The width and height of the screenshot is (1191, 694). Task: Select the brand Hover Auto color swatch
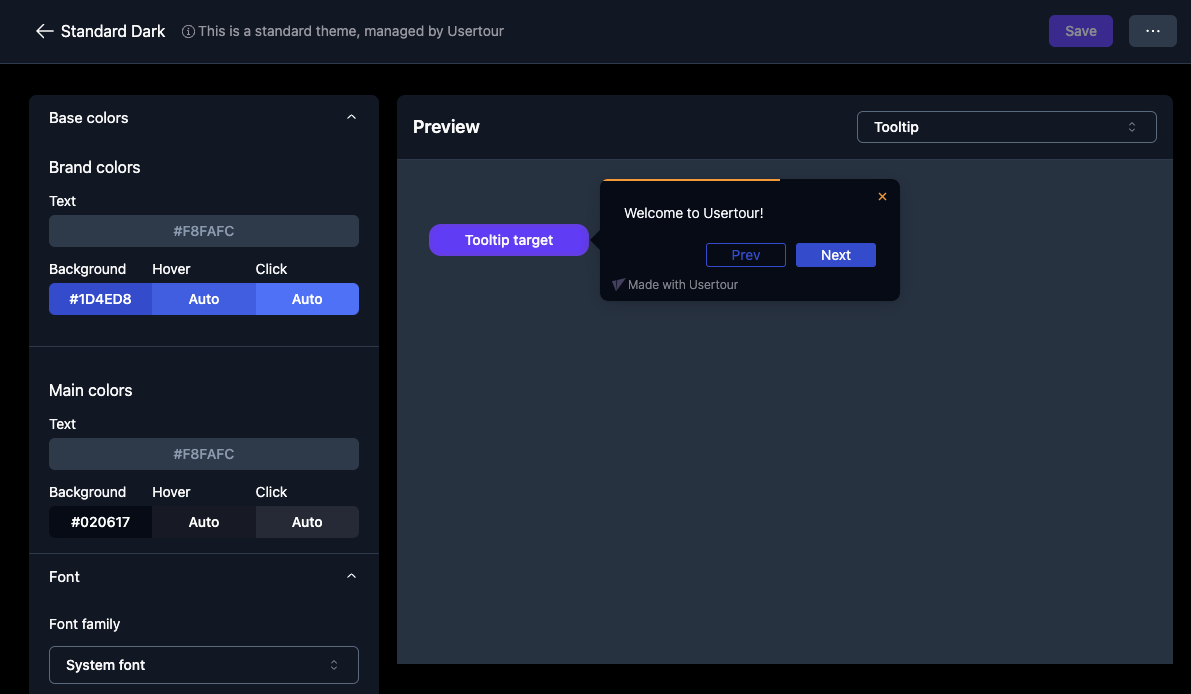click(204, 299)
